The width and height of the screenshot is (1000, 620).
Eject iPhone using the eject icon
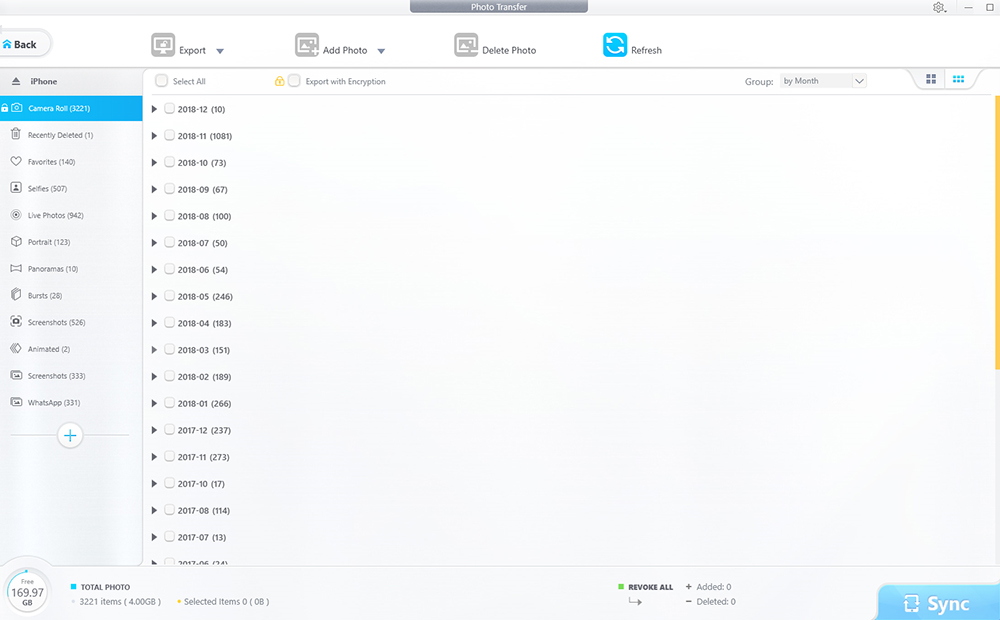tap(16, 81)
